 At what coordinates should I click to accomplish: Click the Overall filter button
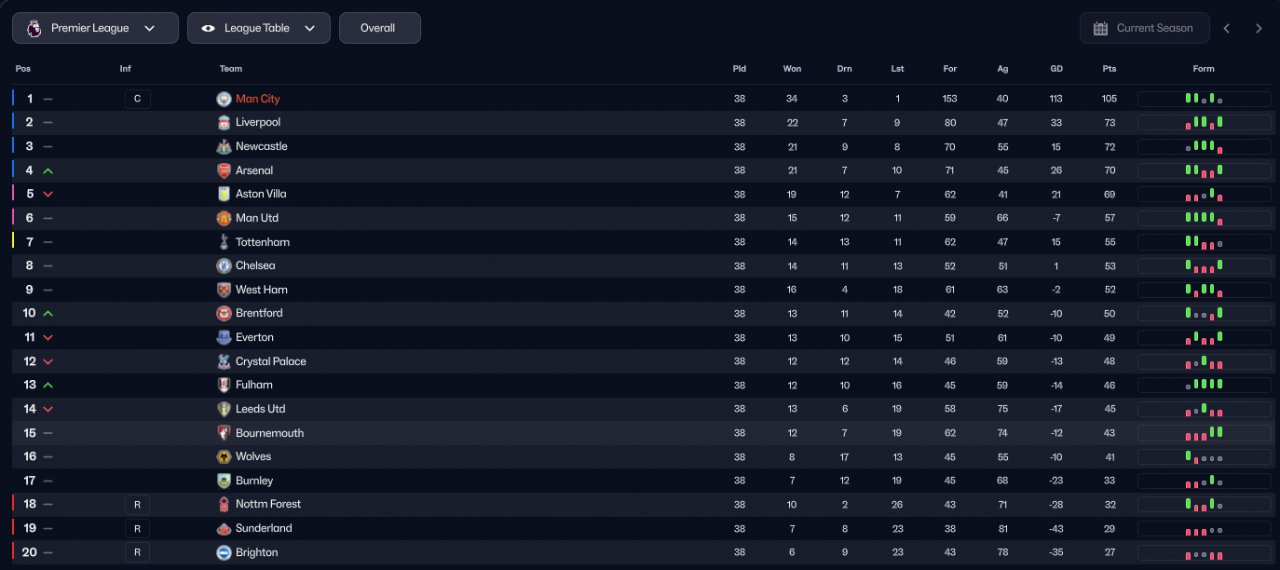click(x=379, y=28)
